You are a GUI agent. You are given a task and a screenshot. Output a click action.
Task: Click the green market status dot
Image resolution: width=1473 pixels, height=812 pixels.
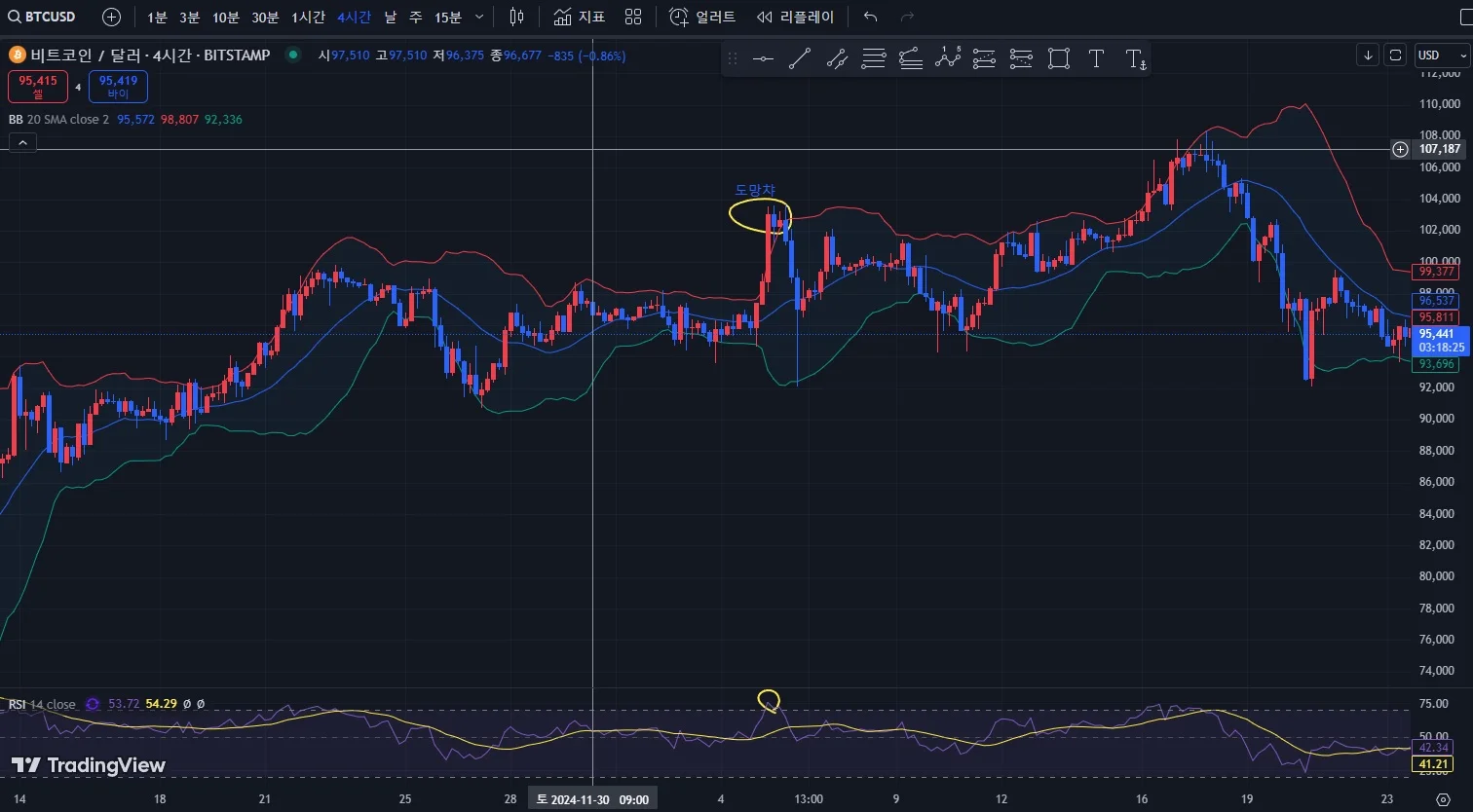click(x=292, y=55)
